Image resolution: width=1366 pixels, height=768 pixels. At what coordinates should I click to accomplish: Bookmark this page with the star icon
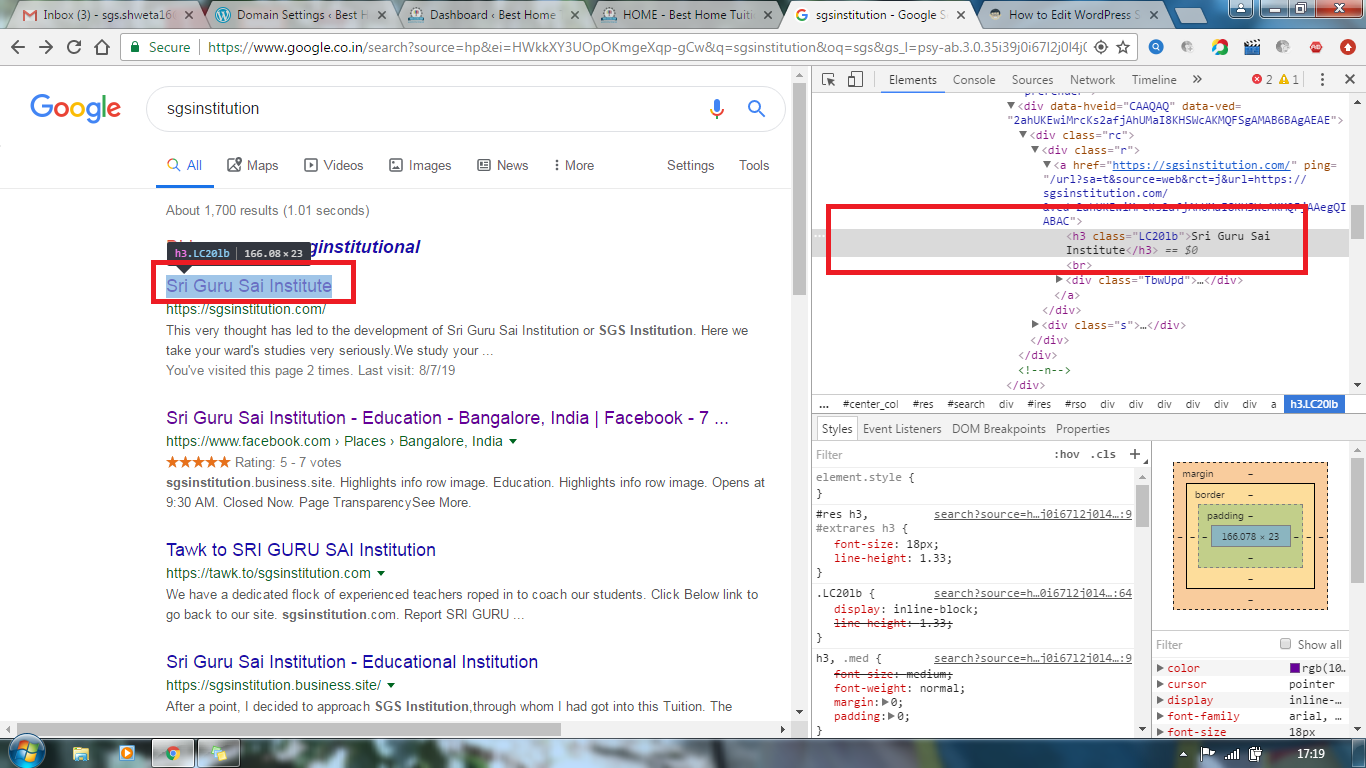click(1123, 47)
